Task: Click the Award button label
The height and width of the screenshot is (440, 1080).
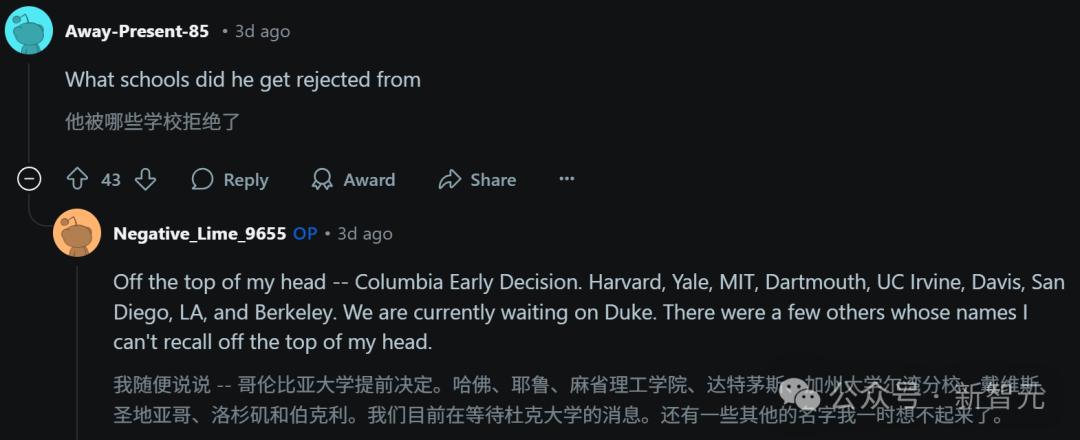Action: (x=369, y=180)
